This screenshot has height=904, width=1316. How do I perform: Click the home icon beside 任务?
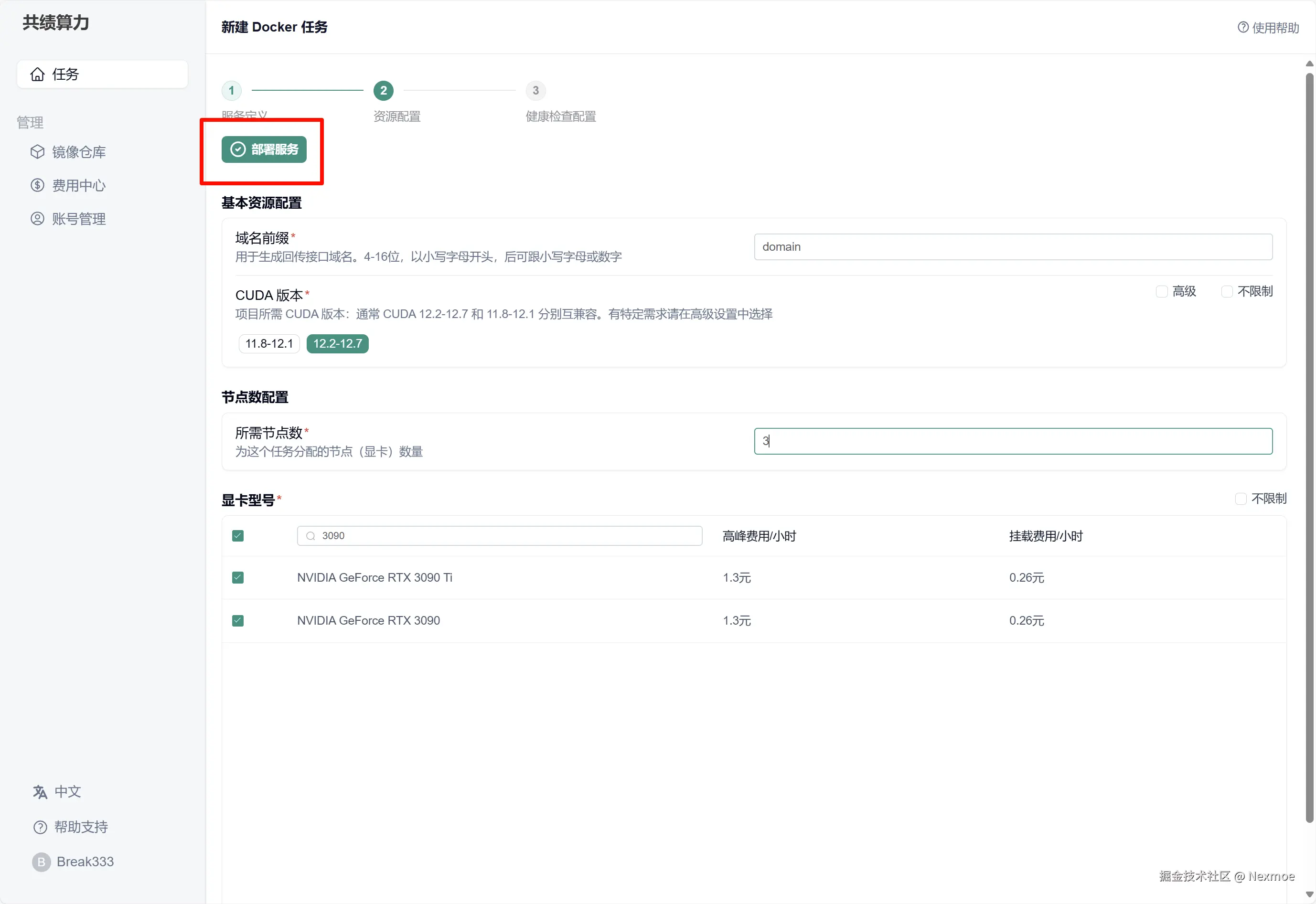37,74
